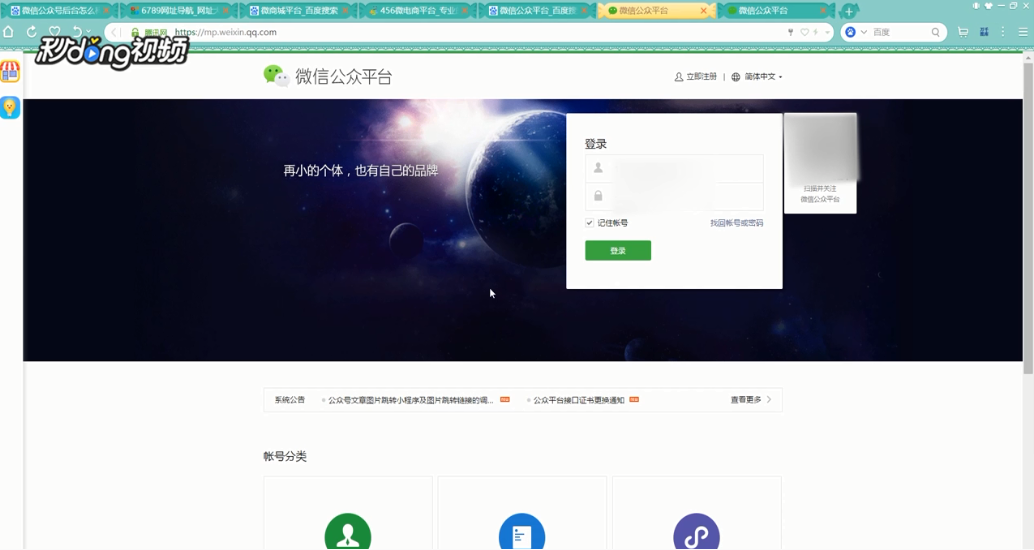Viewport: 1034px width, 550px height.
Task: Expand the search engine chooser arrow
Action: pyautogui.click(x=863, y=32)
